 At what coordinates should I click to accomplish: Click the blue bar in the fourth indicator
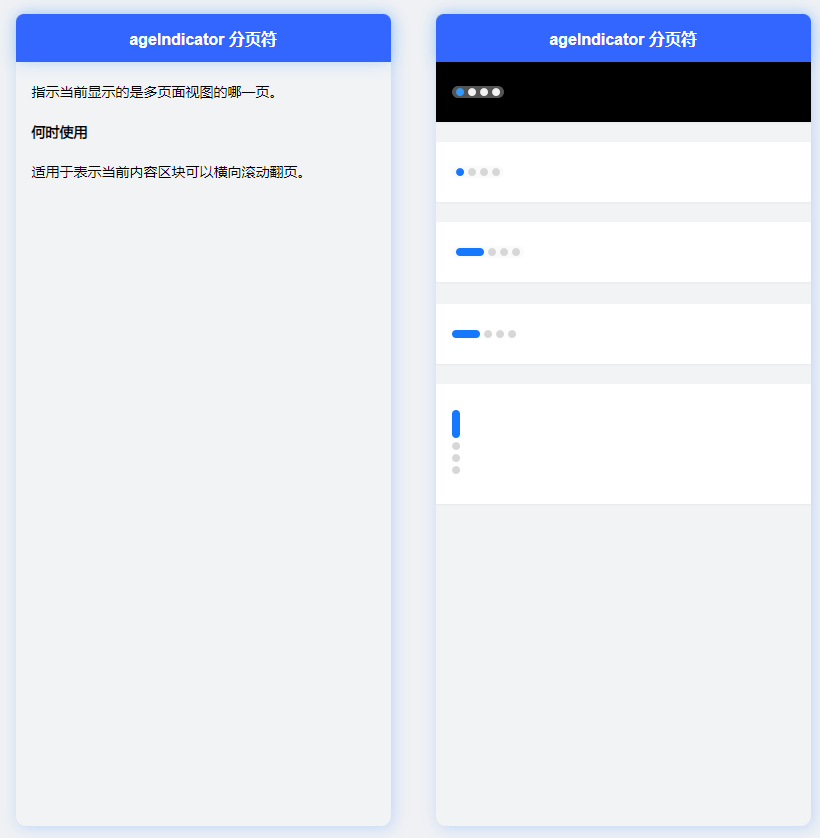pos(466,334)
